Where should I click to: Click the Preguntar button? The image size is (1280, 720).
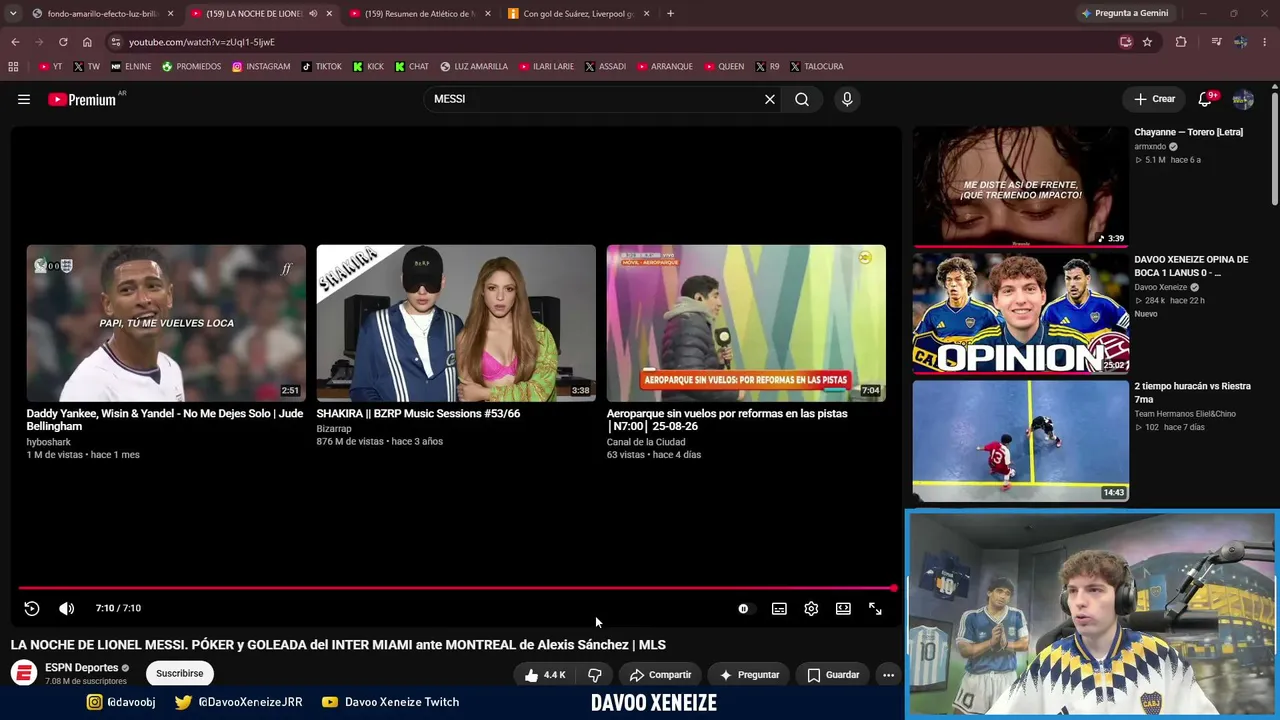point(749,675)
